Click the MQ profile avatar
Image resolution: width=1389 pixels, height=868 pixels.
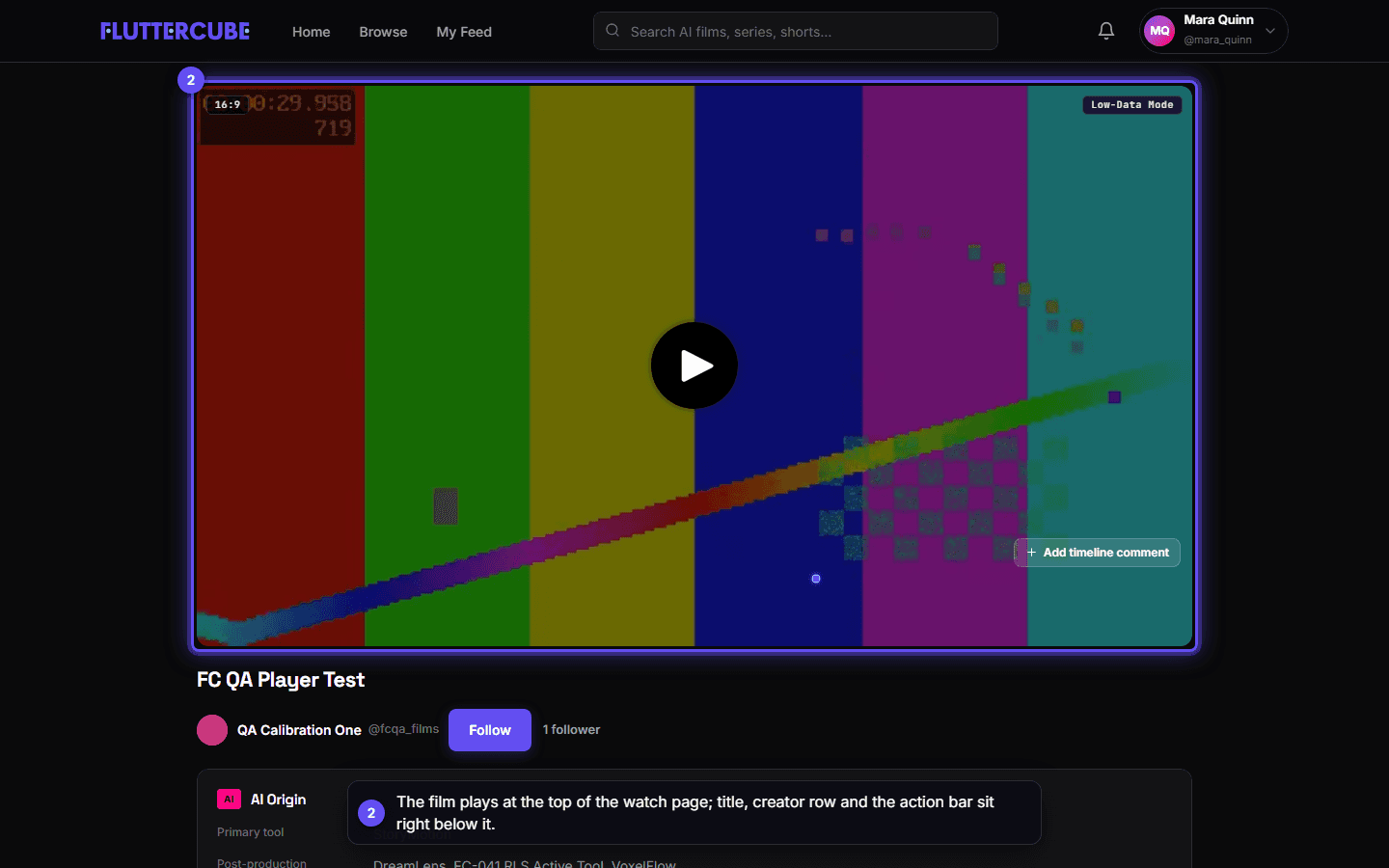pyautogui.click(x=1159, y=31)
